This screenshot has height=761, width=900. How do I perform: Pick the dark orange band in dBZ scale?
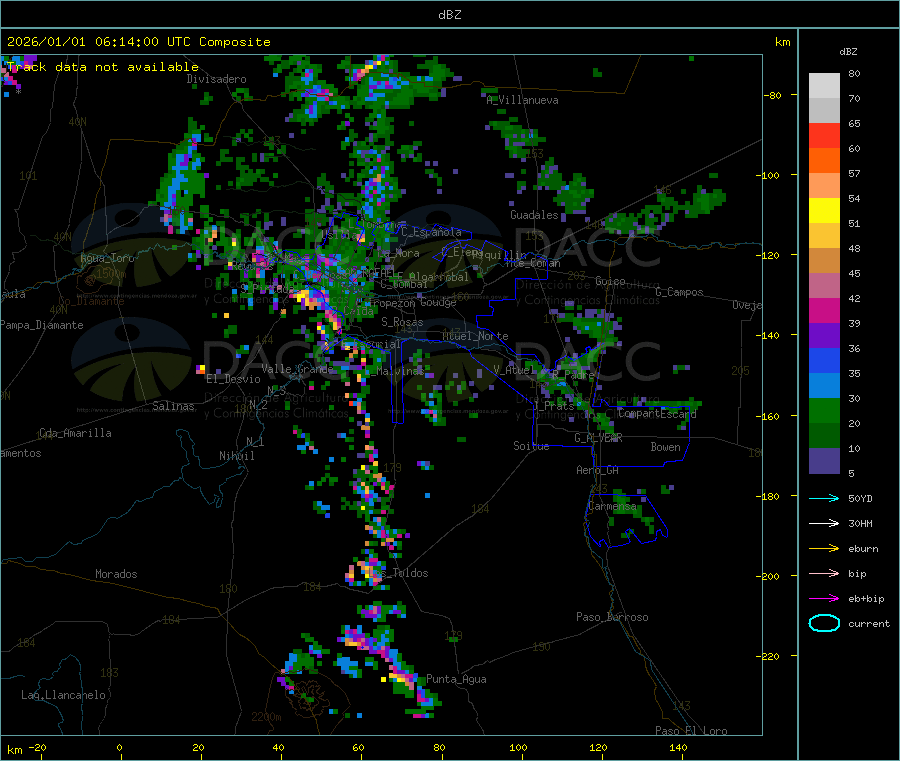point(824,161)
